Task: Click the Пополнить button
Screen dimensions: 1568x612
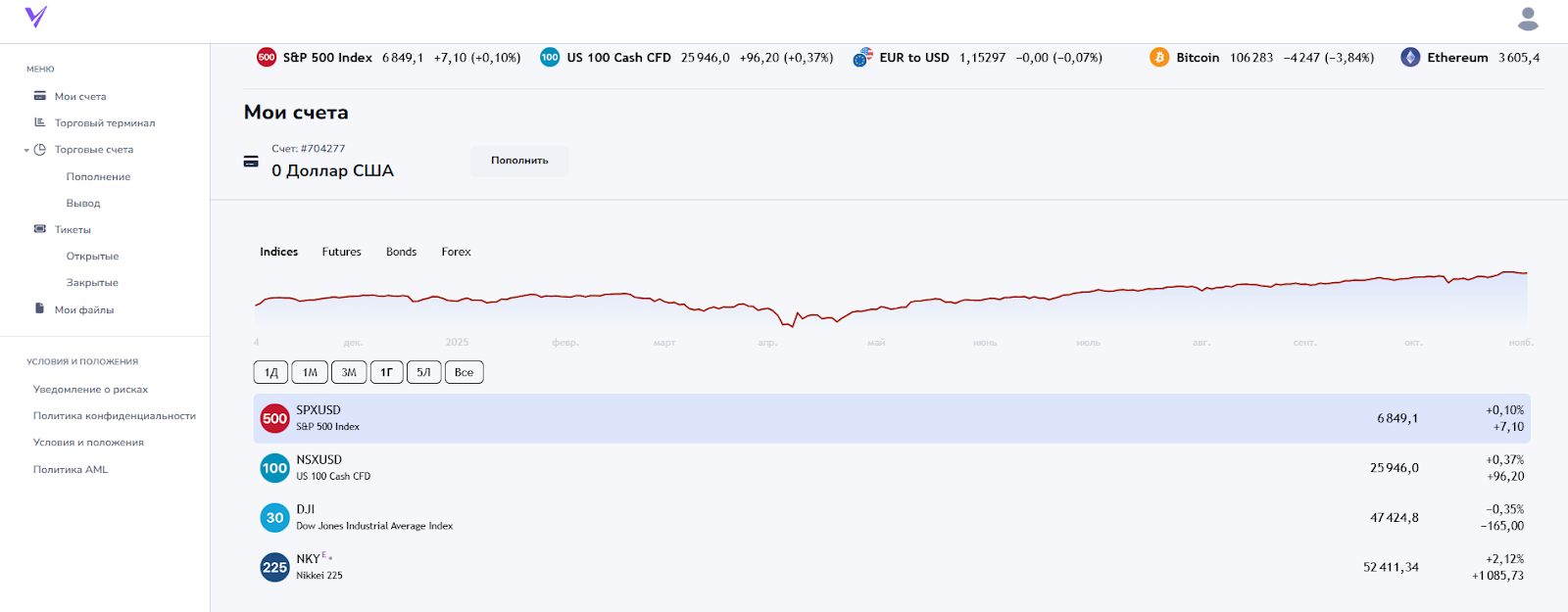Action: [519, 161]
